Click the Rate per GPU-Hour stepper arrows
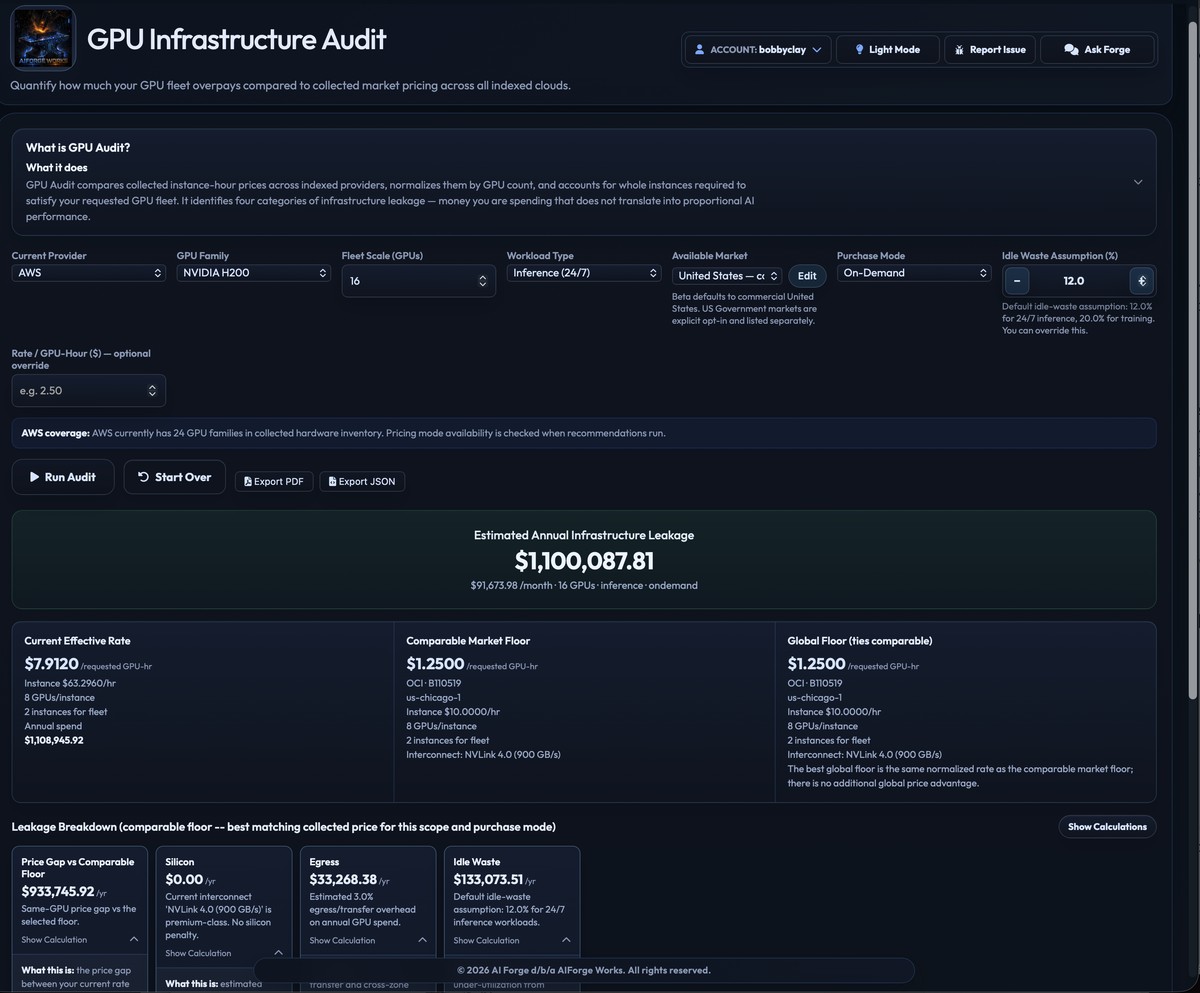1200x993 pixels. [152, 390]
